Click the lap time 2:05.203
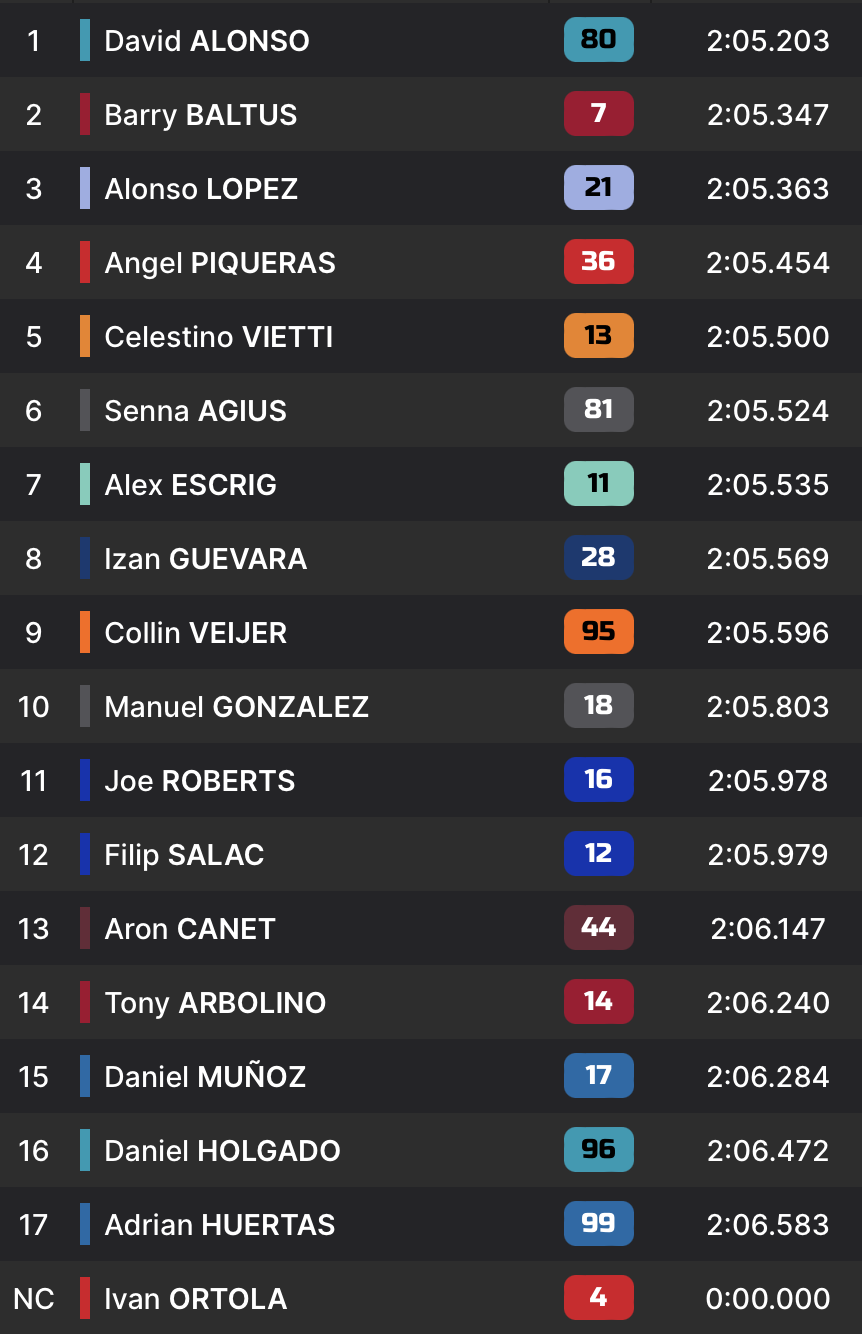862x1334 pixels. [768, 41]
